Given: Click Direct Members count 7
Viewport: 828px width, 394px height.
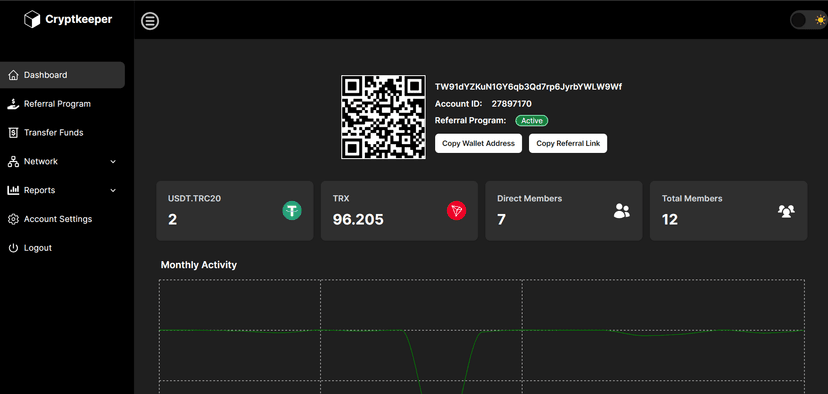Looking at the screenshot, I should click(502, 220).
